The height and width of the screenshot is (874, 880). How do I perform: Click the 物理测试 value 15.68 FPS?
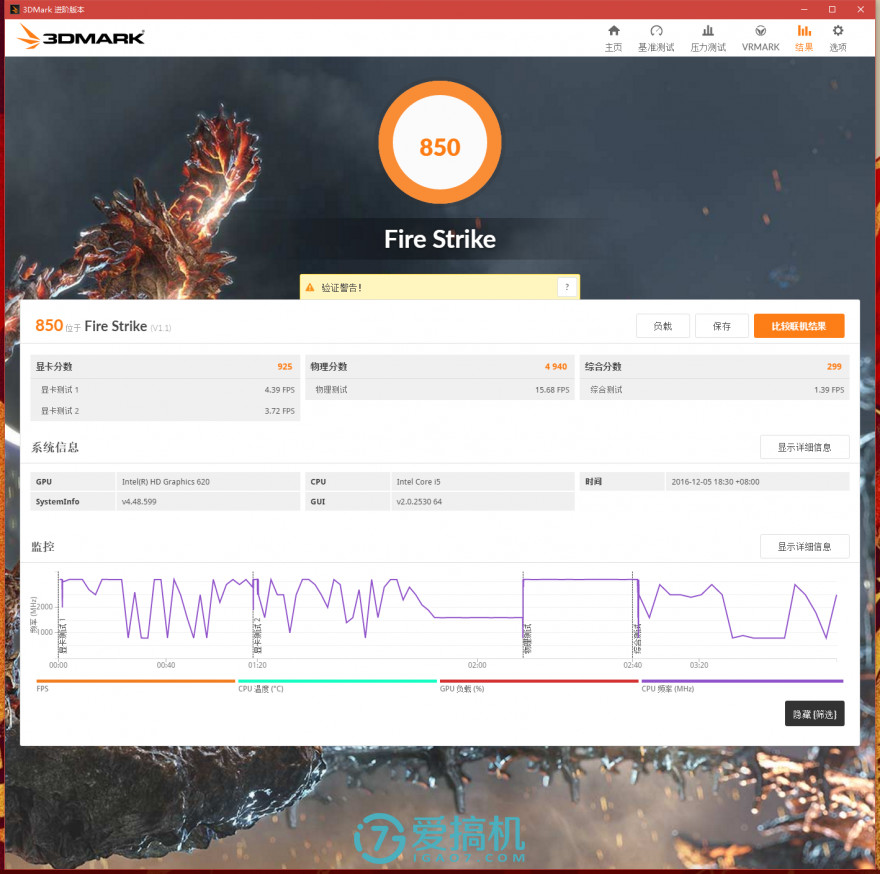point(552,390)
